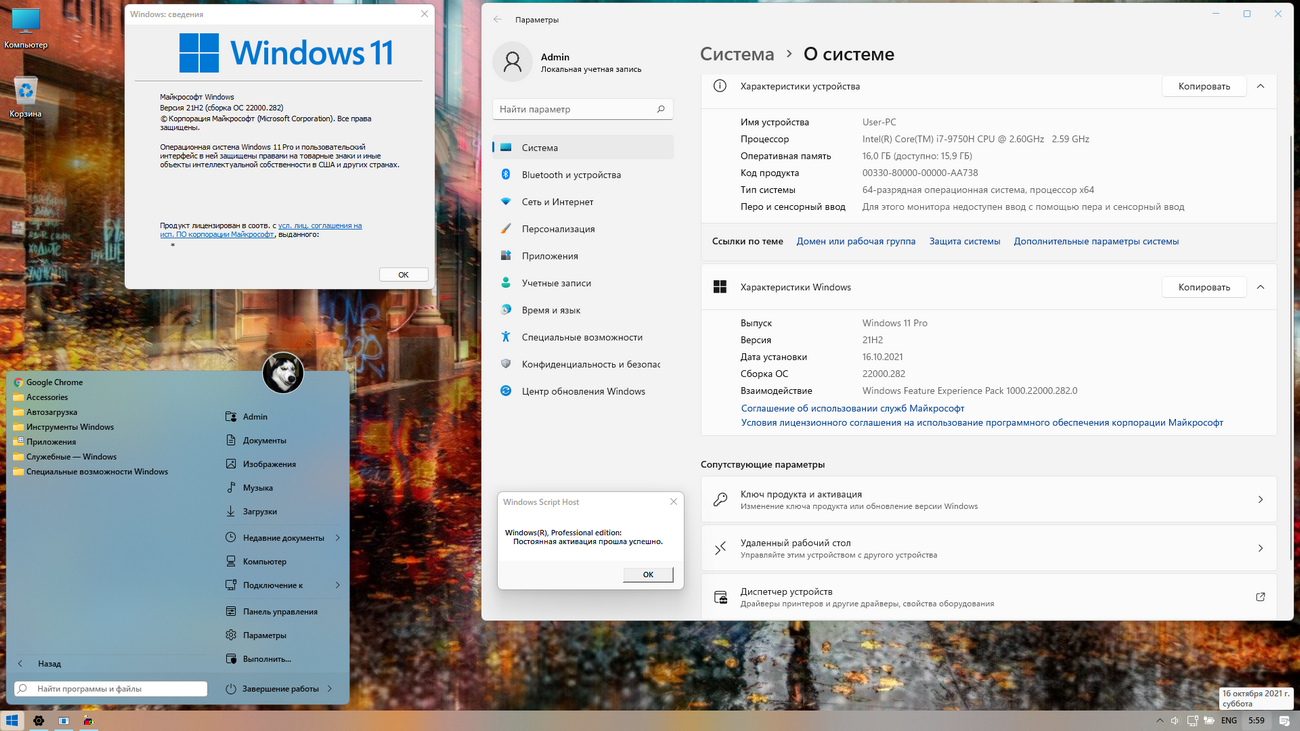The width and height of the screenshot is (1300, 731).
Task: Open Удаленный рабочий стол row
Action: (989, 548)
